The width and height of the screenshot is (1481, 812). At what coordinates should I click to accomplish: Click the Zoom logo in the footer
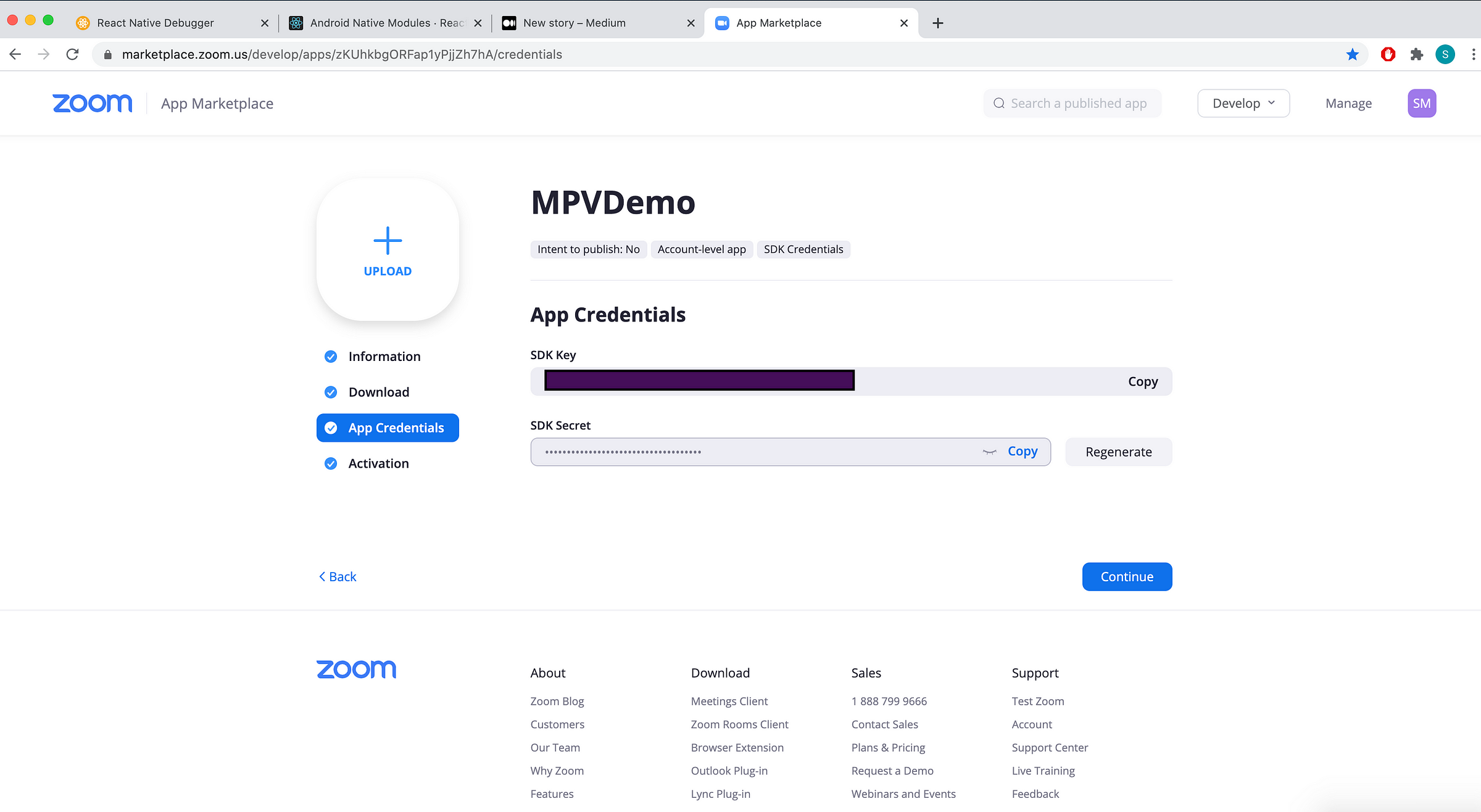click(357, 669)
